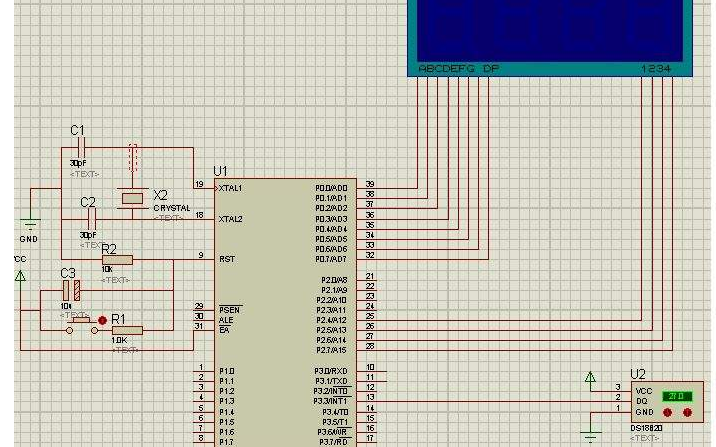This screenshot has height=447, width=716.
Task: Click the VCC power arrow near U2
Action: click(x=591, y=378)
